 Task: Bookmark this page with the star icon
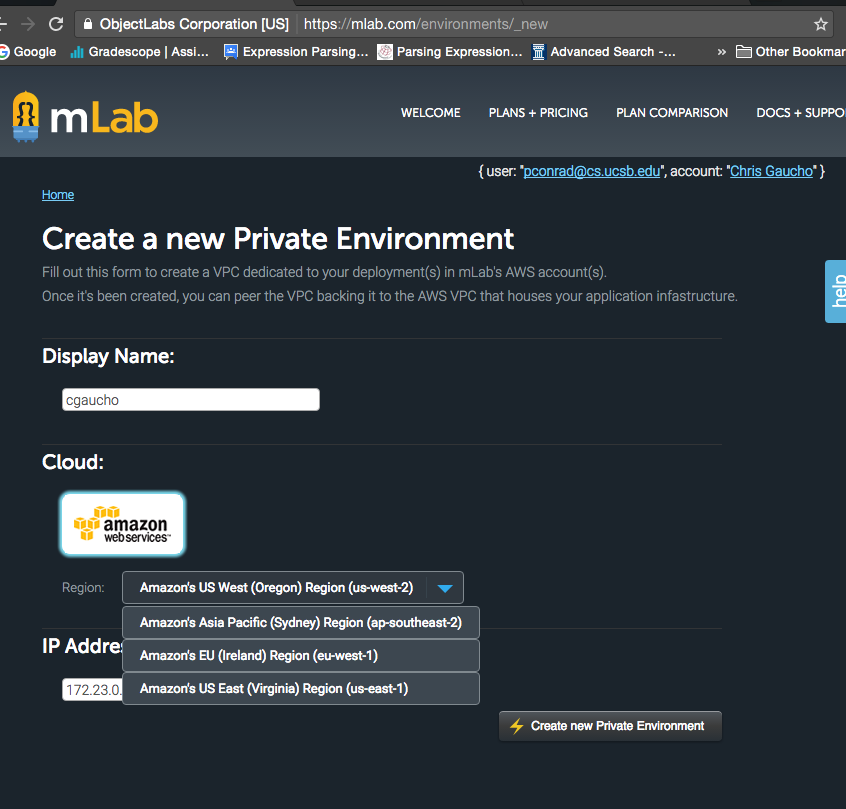pyautogui.click(x=821, y=24)
